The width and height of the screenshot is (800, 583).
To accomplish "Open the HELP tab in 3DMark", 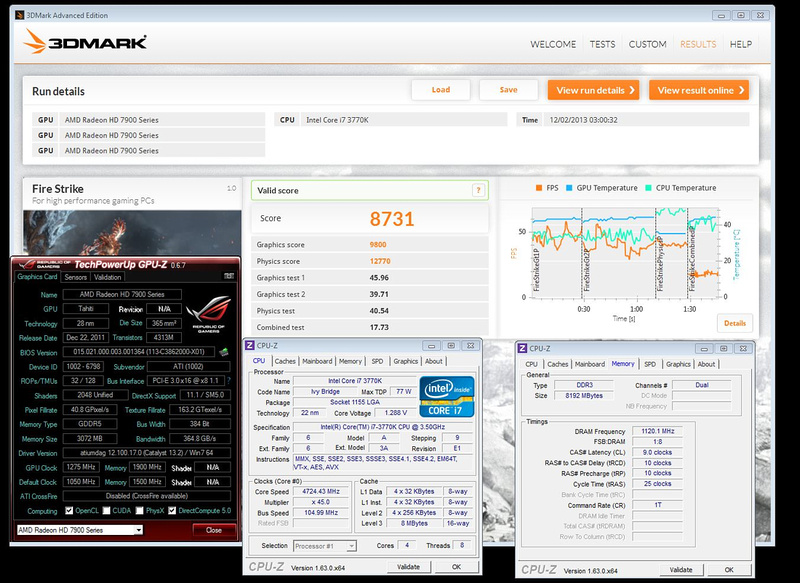I will [741, 44].
